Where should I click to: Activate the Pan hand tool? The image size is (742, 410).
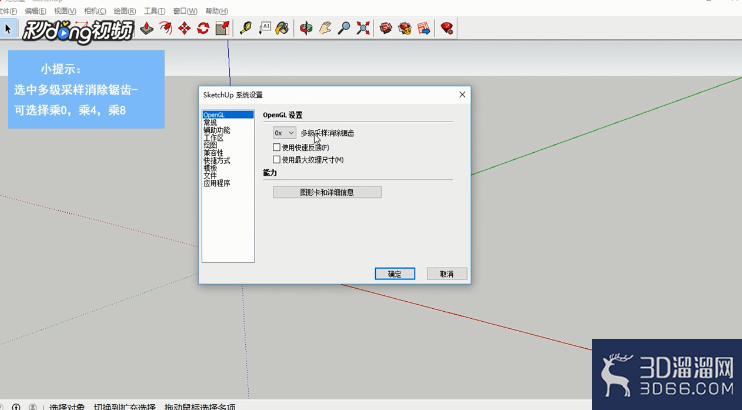click(325, 28)
